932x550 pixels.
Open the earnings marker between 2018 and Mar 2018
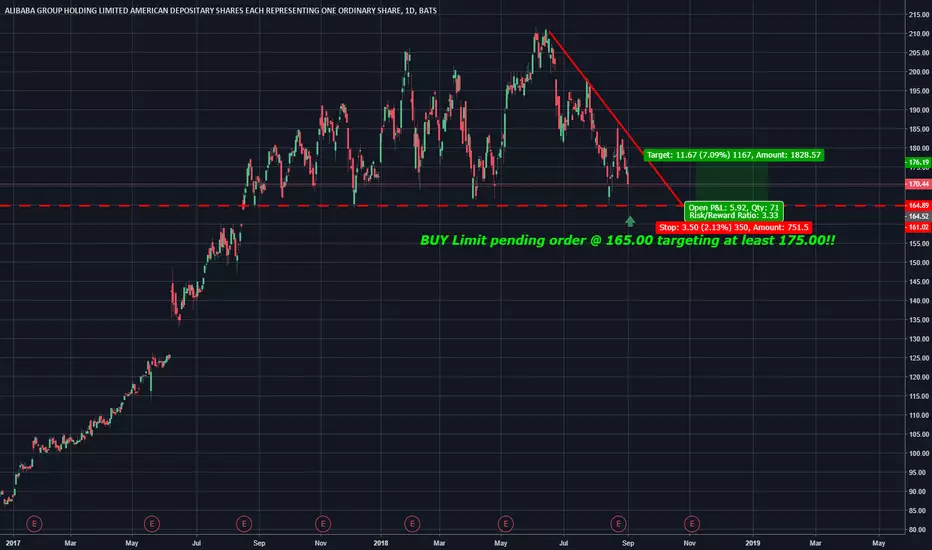[x=412, y=524]
